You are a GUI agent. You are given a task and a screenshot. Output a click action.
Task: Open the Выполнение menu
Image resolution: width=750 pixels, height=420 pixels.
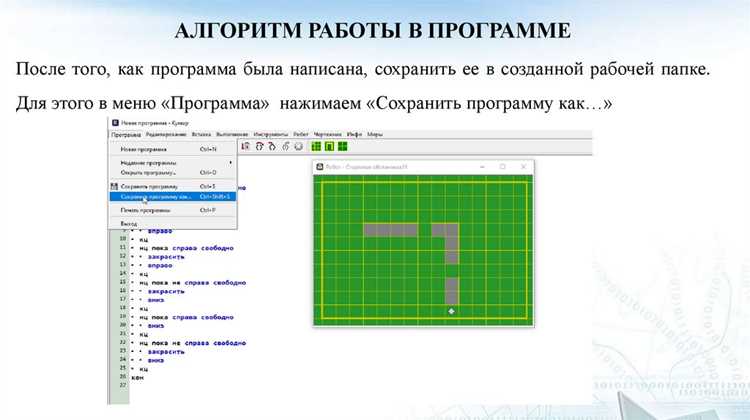[232, 134]
